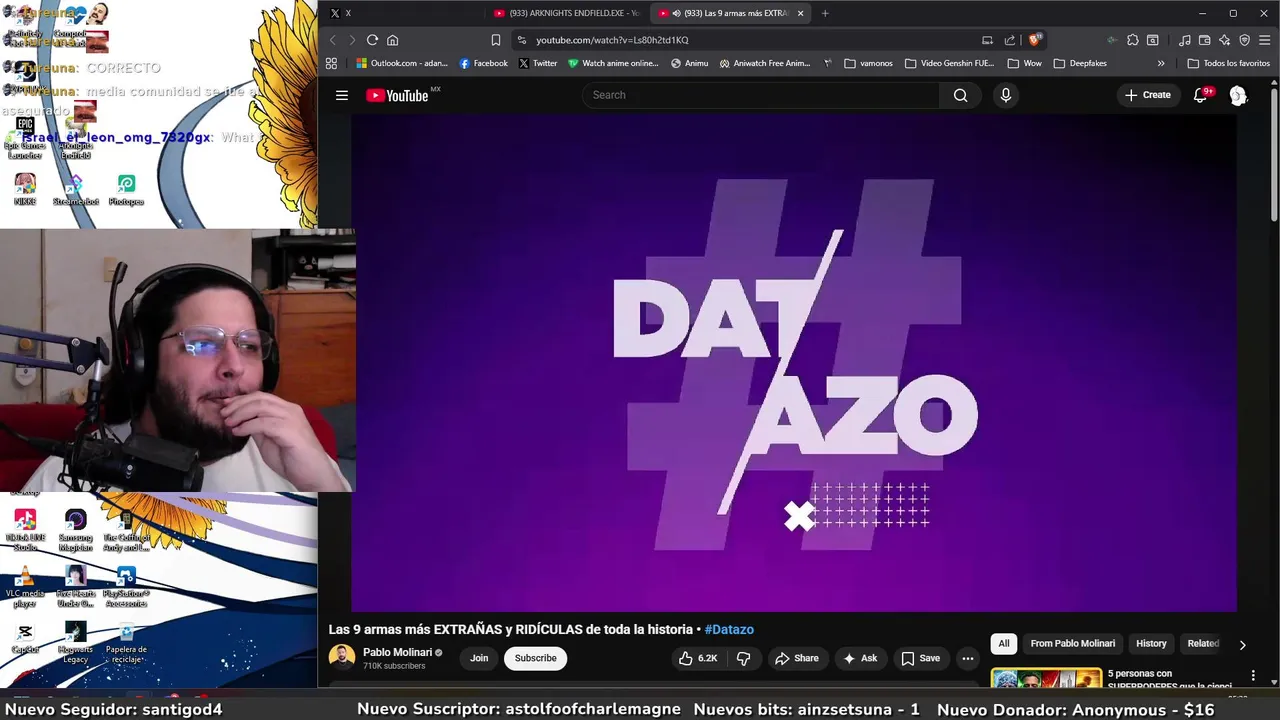Open Hogwarts Legacy desktop shortcut
This screenshot has width=1280, height=720.
[x=75, y=642]
